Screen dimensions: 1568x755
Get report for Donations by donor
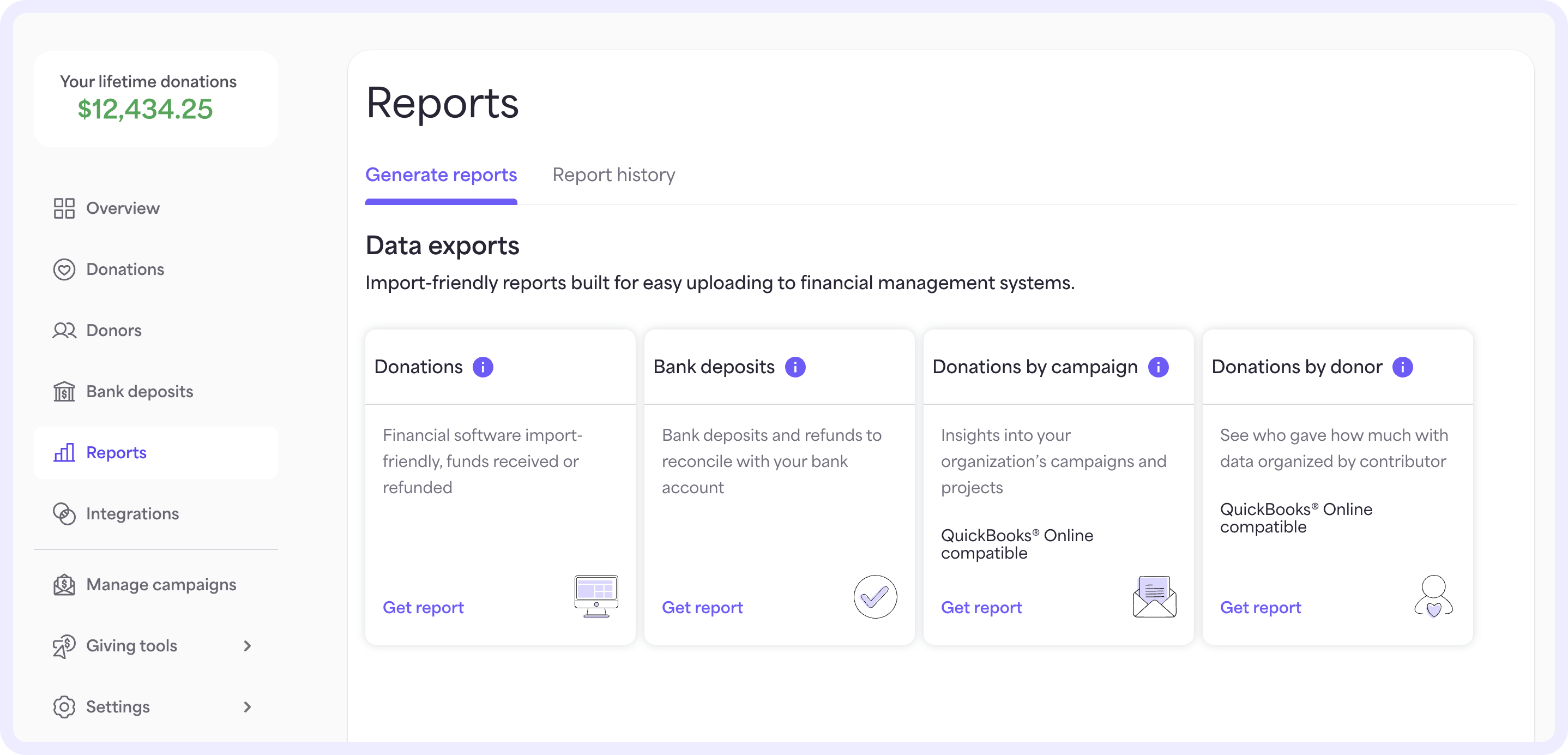(x=1261, y=607)
